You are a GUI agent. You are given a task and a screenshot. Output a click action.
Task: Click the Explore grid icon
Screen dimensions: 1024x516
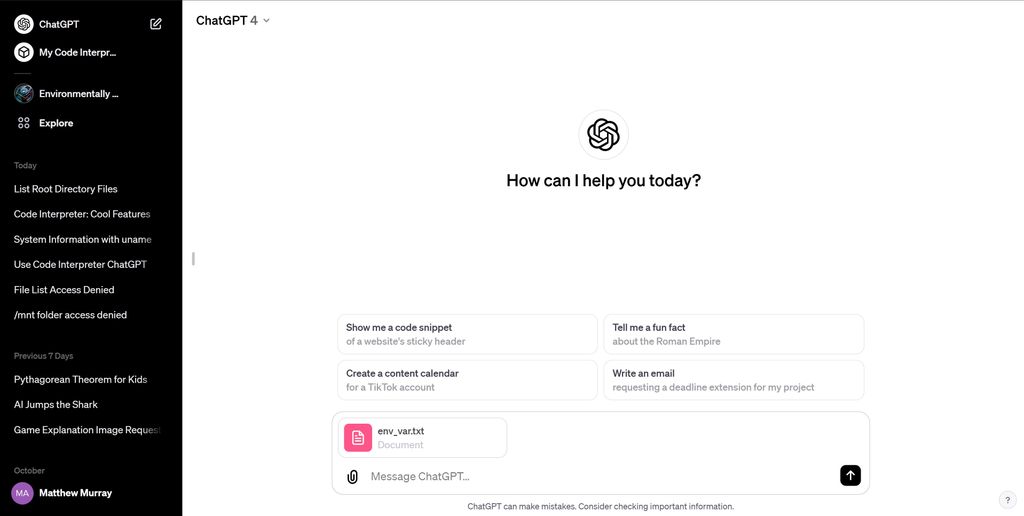[x=24, y=123]
